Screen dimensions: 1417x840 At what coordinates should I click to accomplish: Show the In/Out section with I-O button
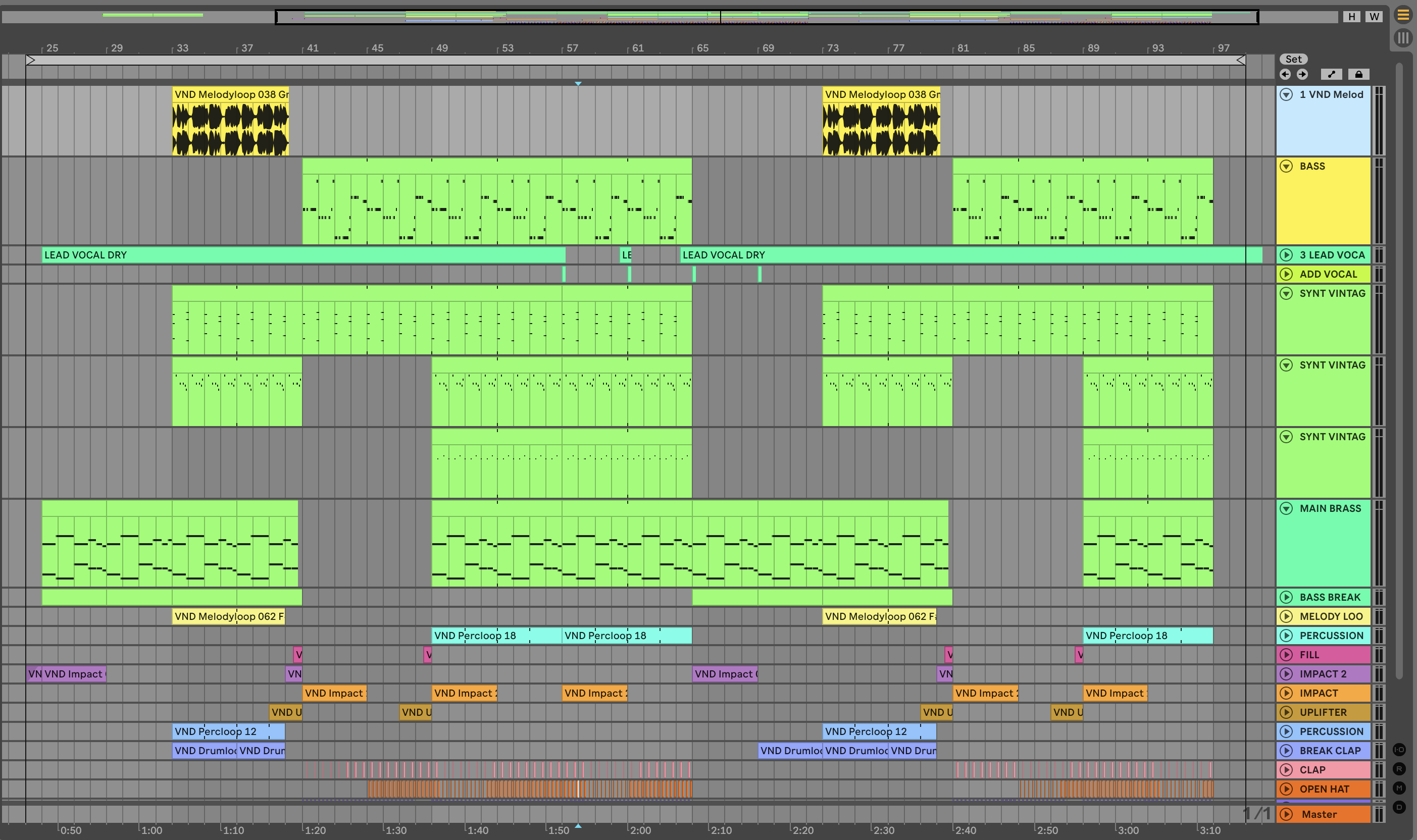(x=1399, y=750)
